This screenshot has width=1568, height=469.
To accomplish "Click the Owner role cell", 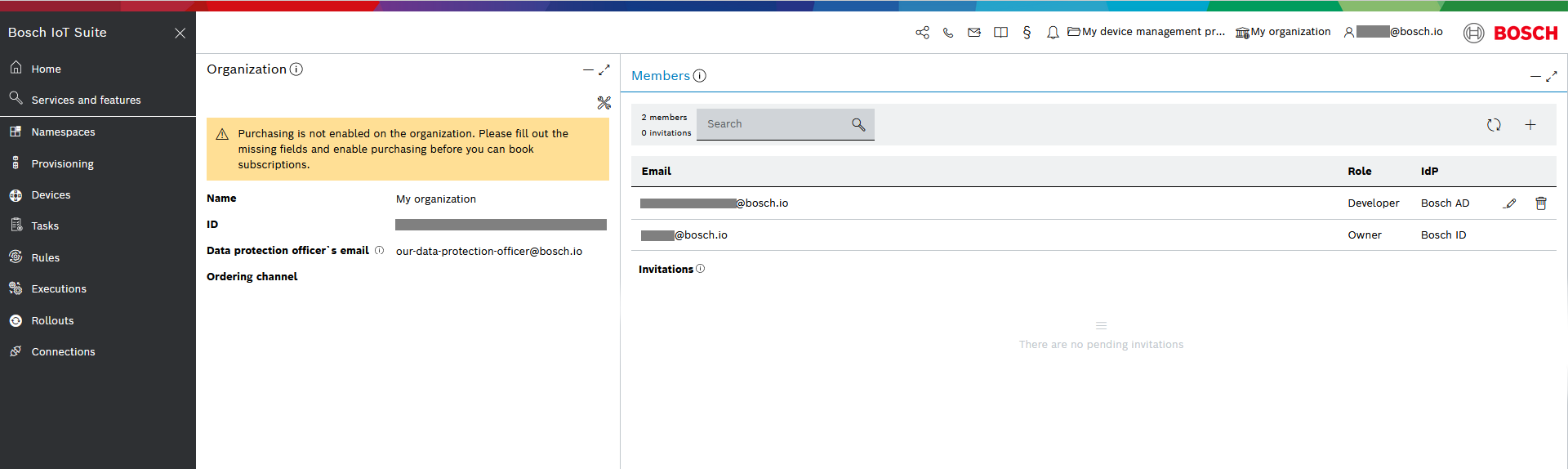I will [1365, 234].
